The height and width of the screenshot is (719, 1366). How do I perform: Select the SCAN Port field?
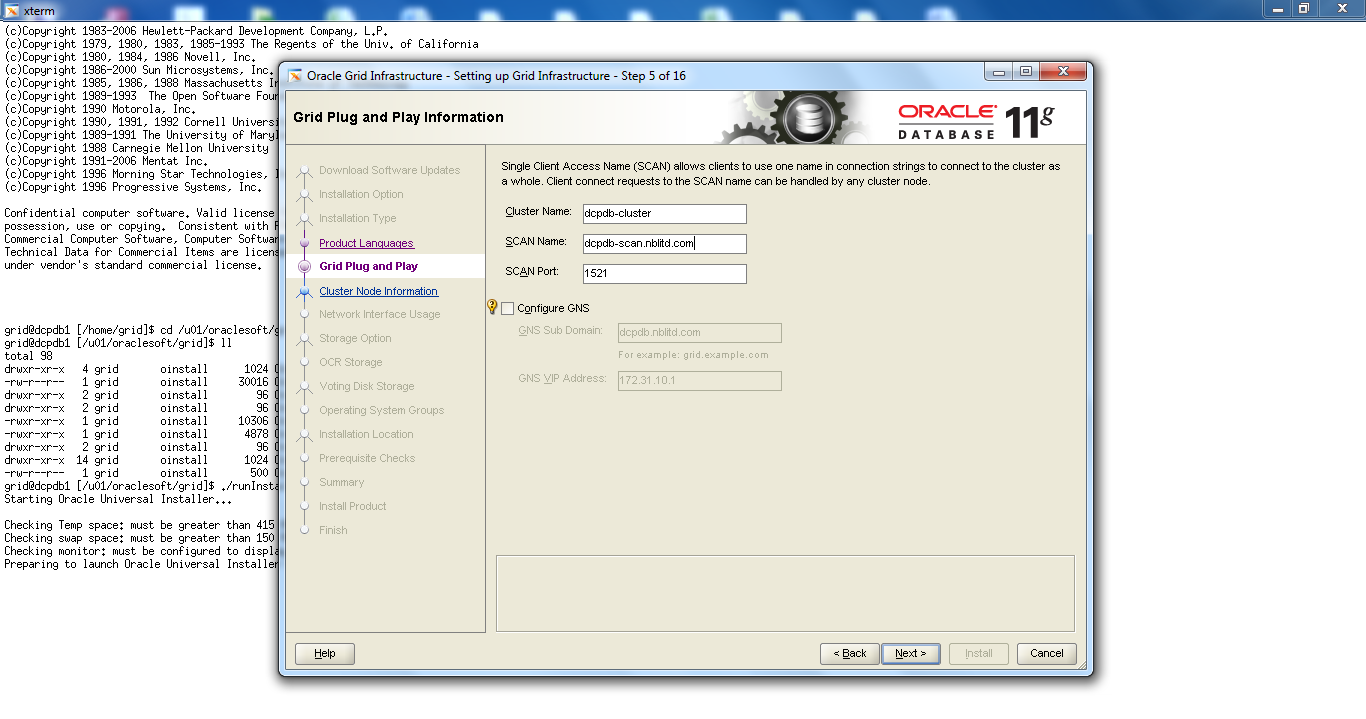[665, 274]
